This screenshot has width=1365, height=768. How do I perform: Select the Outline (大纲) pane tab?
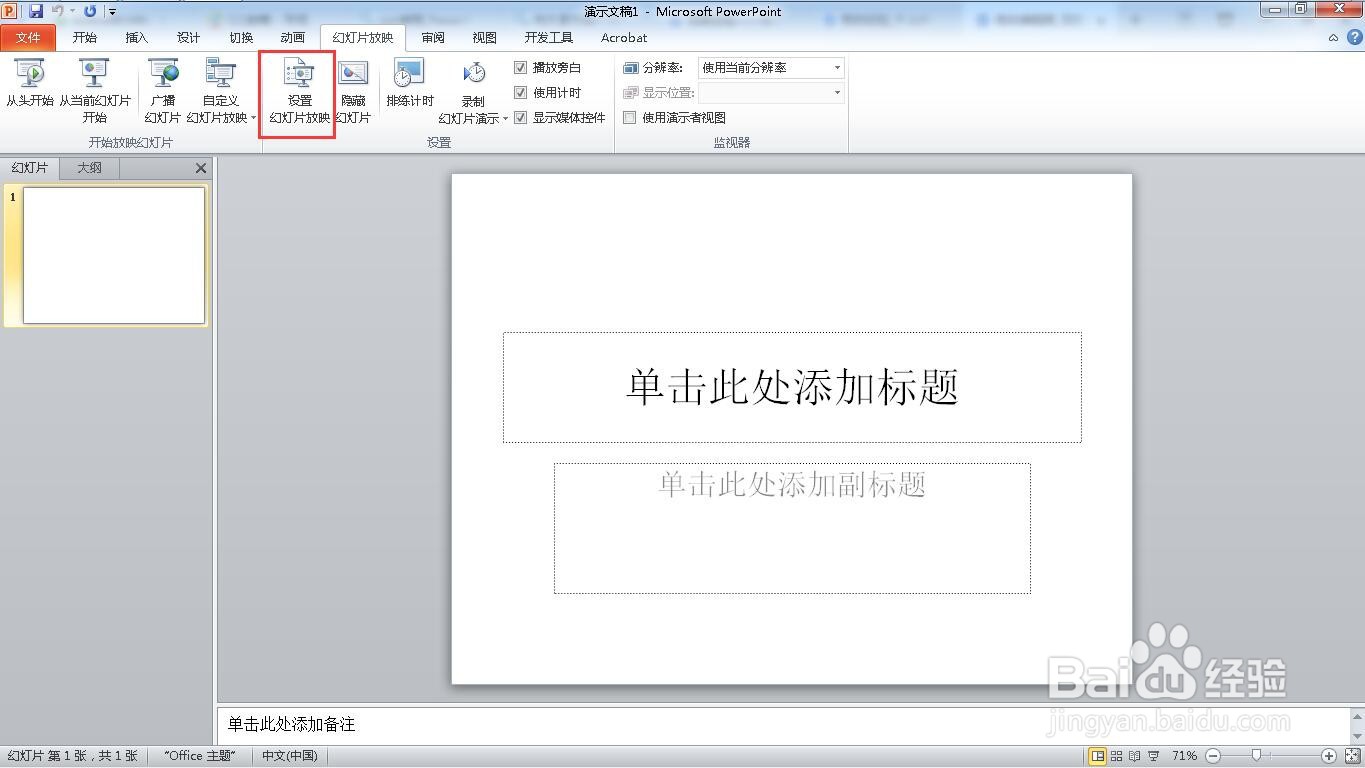(90, 168)
